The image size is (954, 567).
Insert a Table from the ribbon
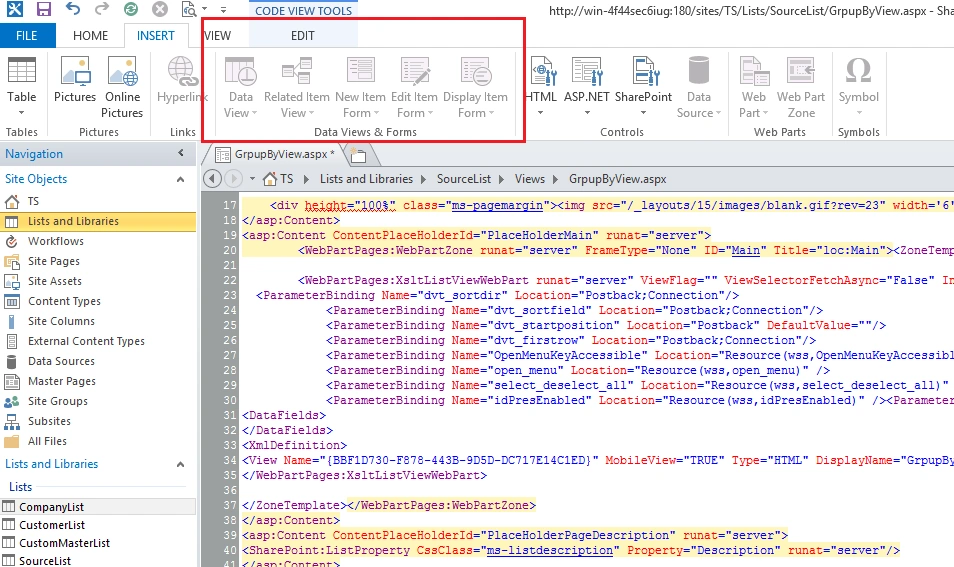21,86
